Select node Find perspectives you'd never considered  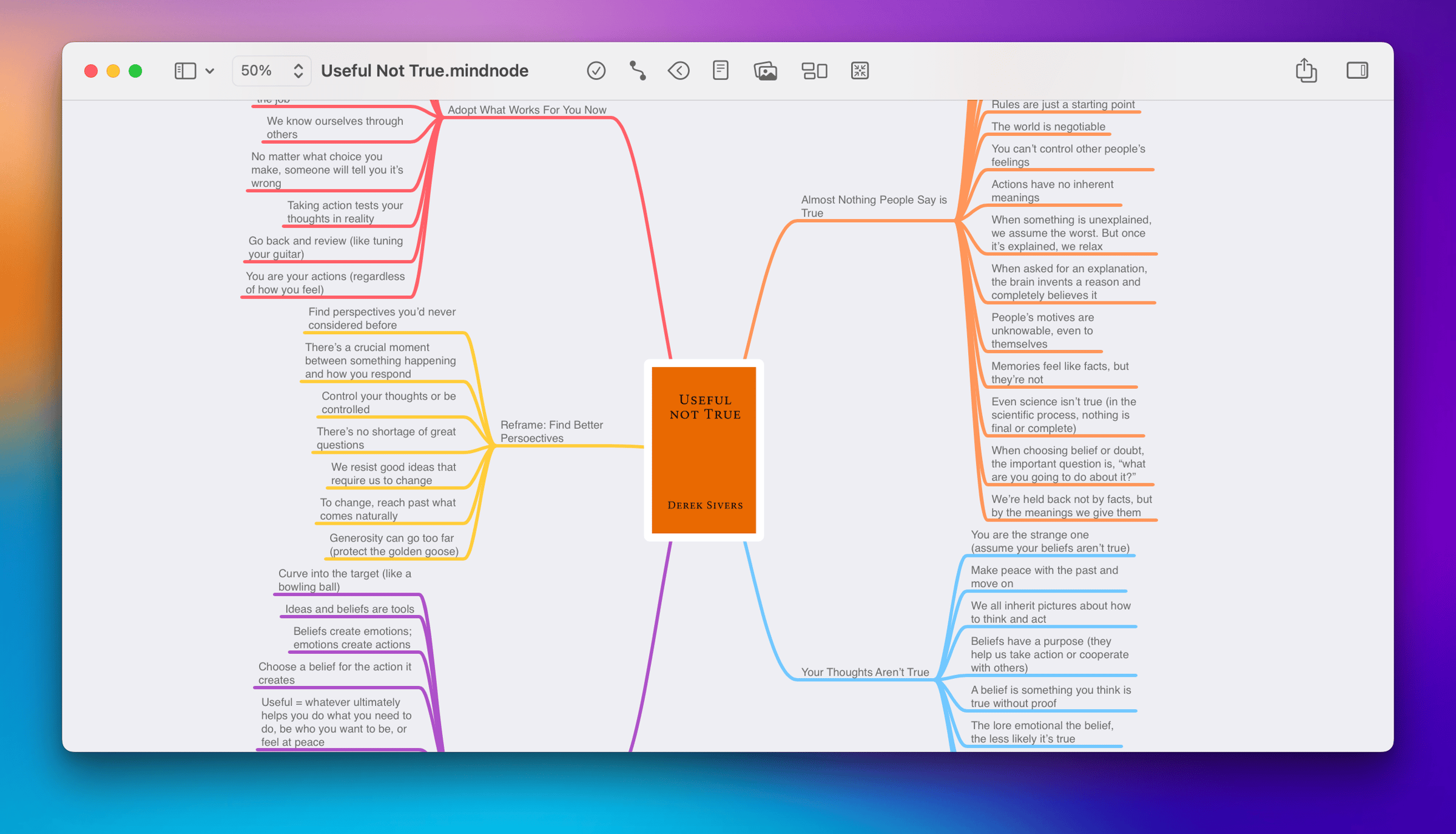382,318
